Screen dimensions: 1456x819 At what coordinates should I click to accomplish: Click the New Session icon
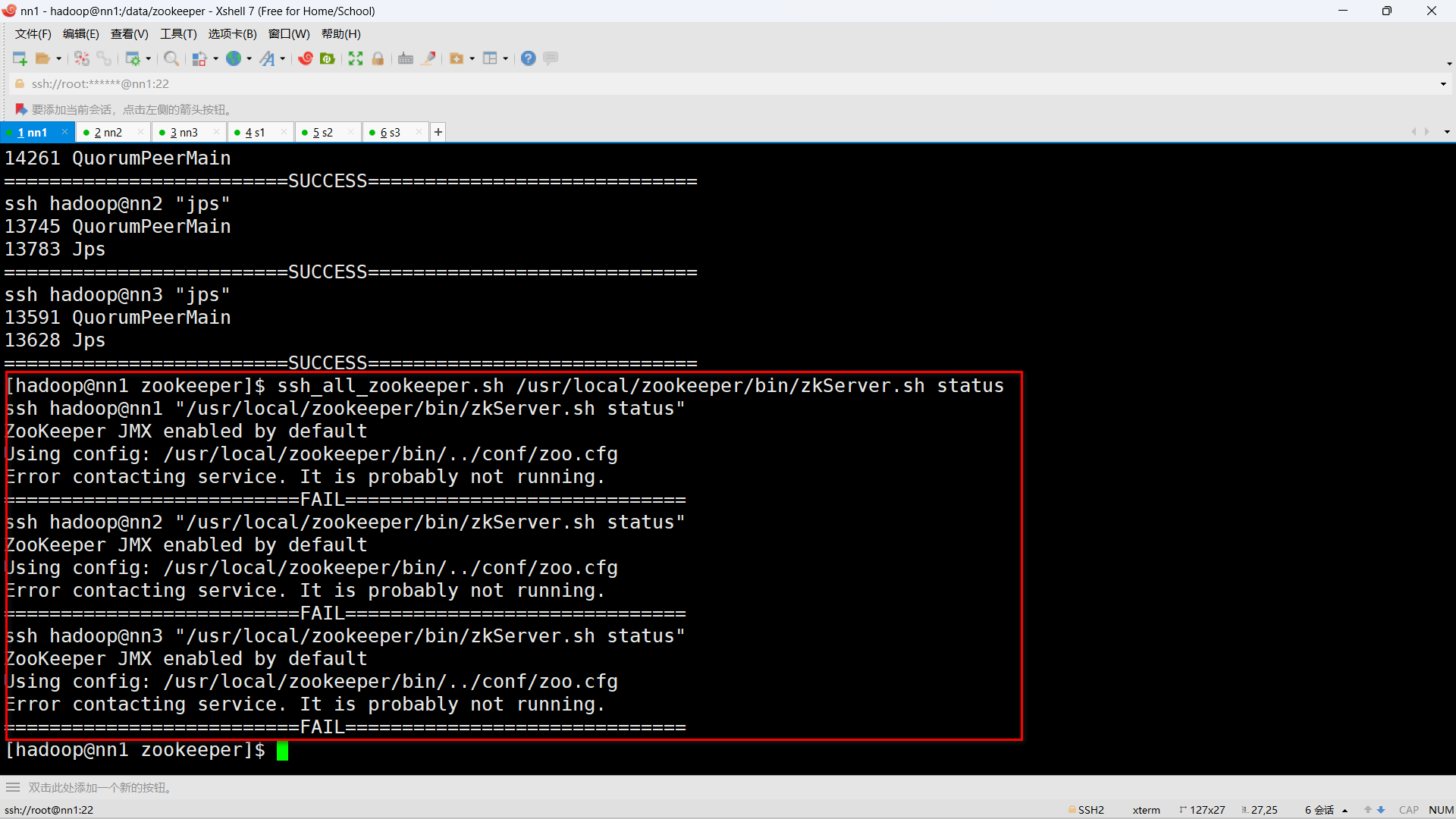20,58
